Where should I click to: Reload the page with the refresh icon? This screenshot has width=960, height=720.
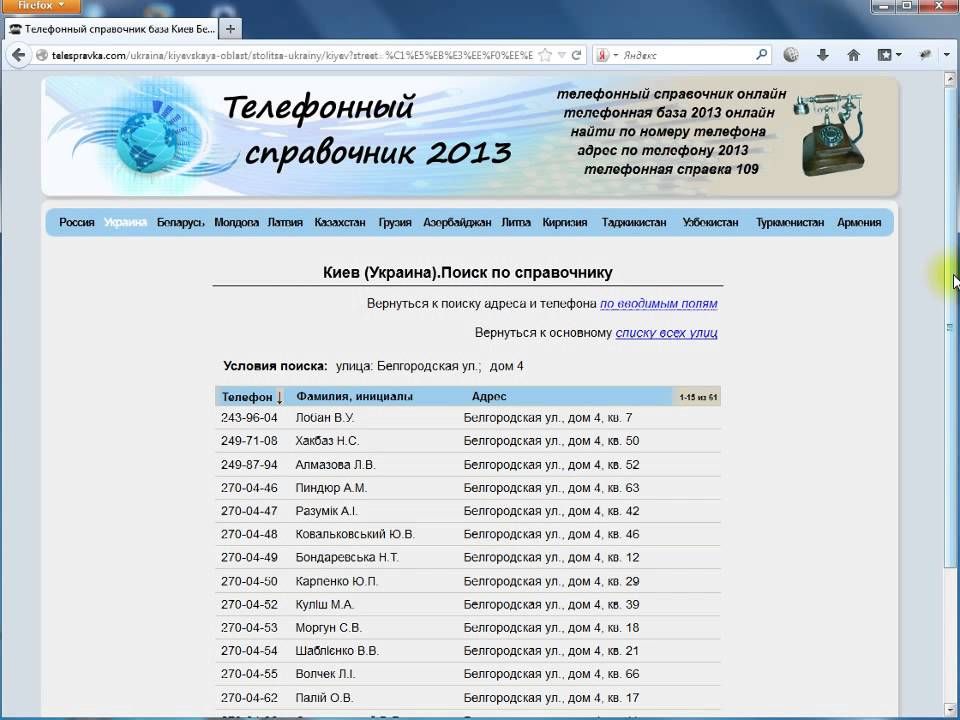click(577, 55)
